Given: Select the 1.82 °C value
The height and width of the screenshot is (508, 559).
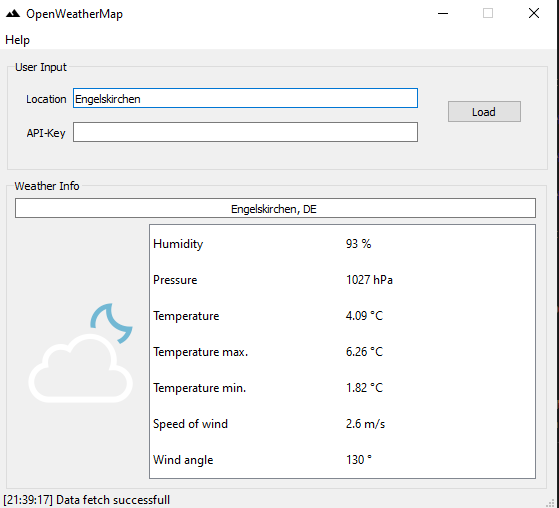Looking at the screenshot, I should 364,388.
